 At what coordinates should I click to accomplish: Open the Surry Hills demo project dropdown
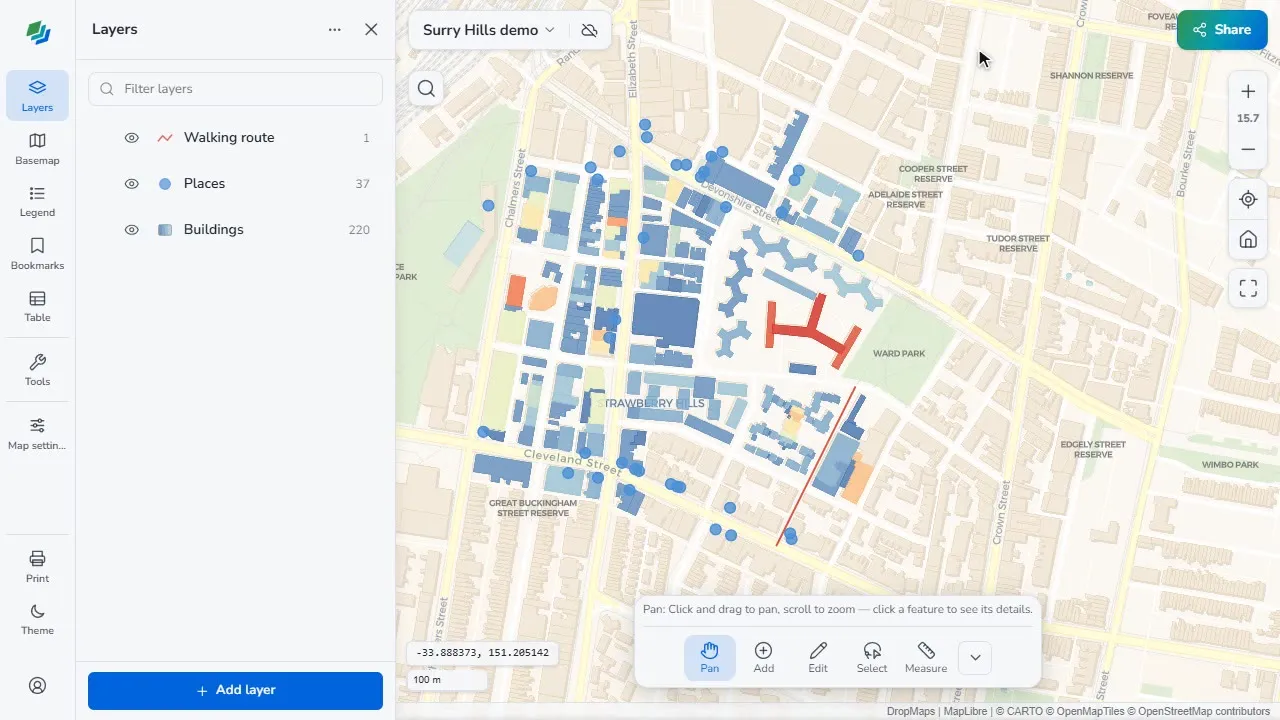488,30
